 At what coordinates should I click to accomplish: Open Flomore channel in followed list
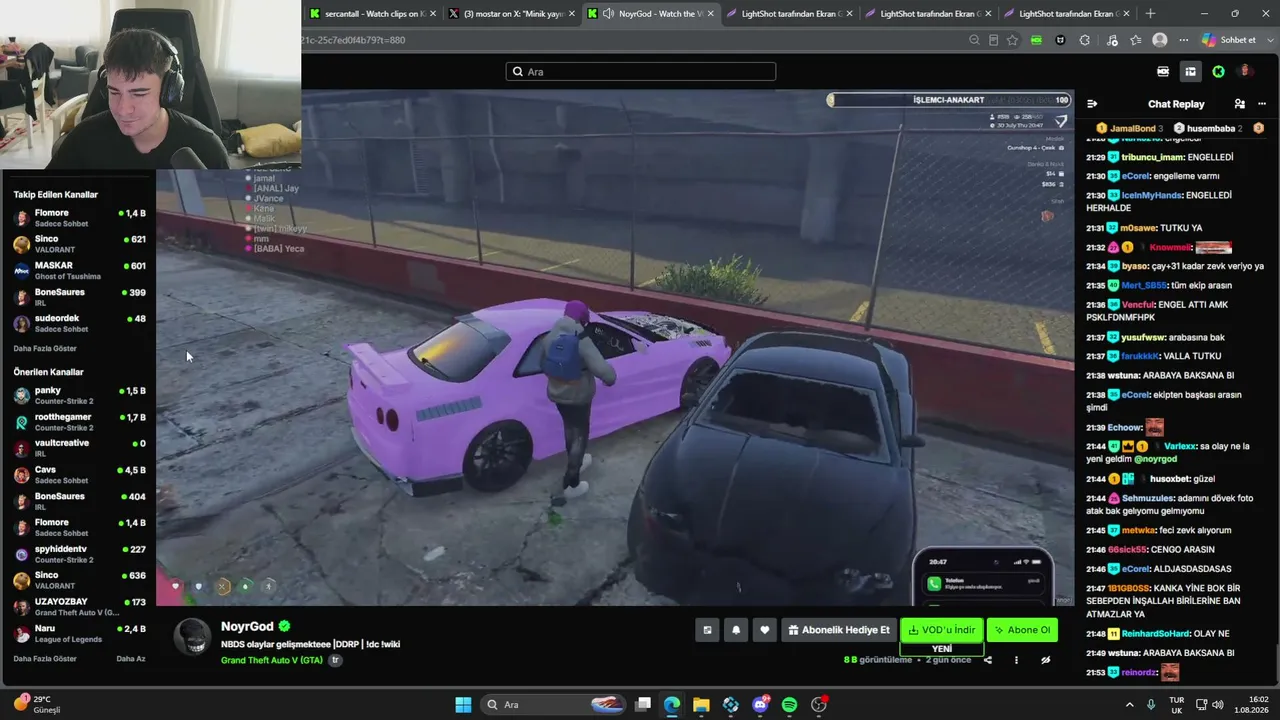point(80,218)
